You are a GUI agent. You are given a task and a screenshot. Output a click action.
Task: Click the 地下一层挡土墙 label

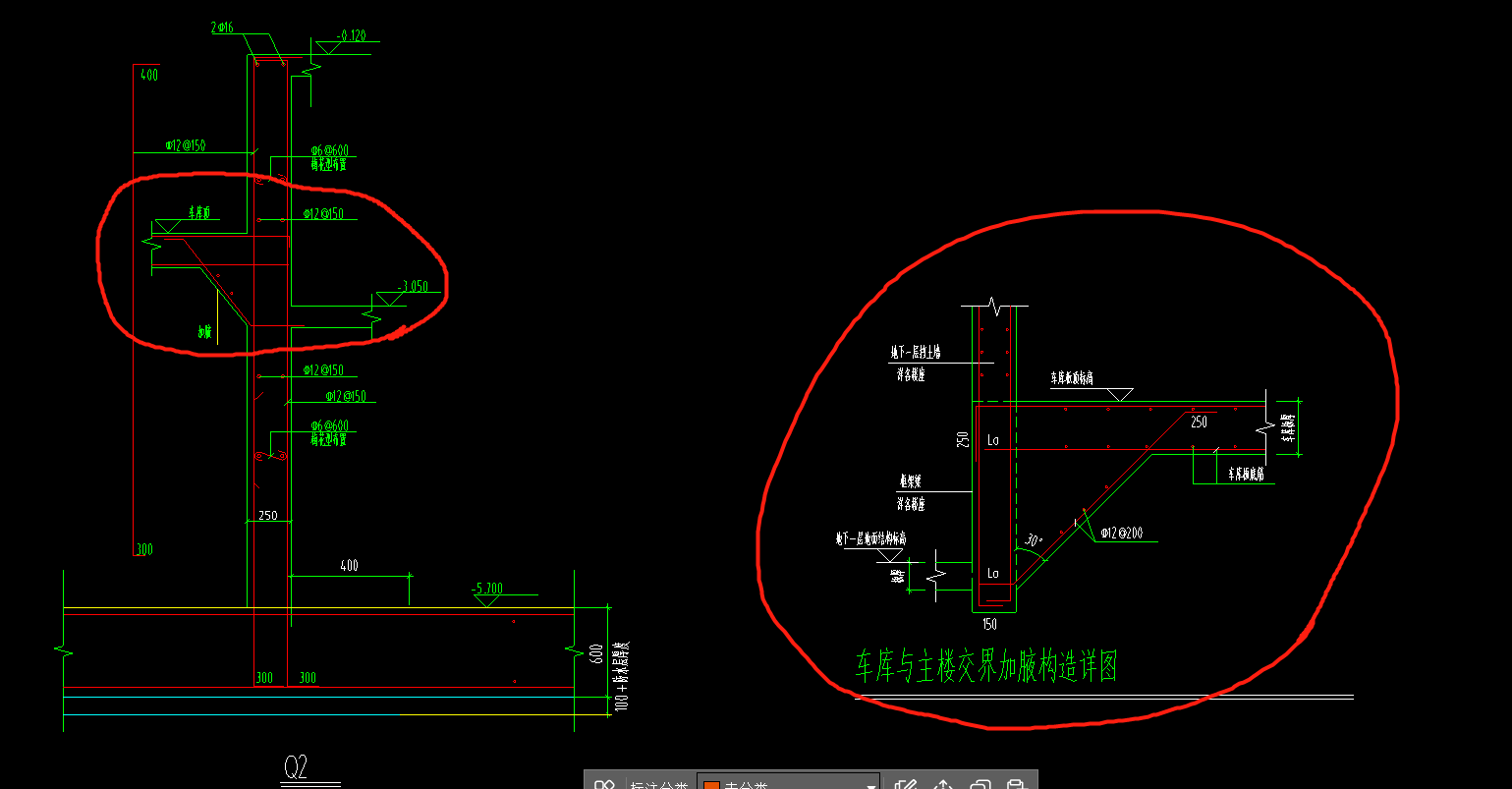click(916, 351)
